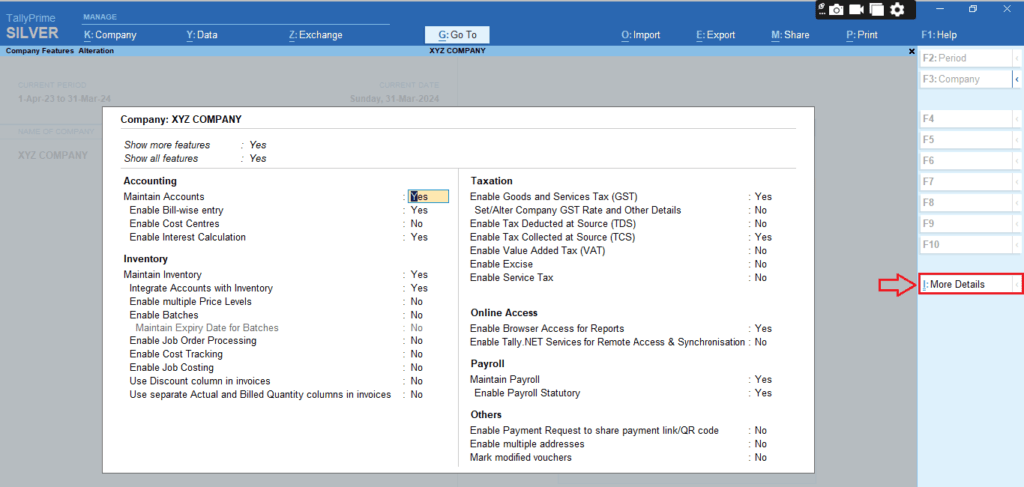
Task: Open the K: Company menu
Action: pyautogui.click(x=110, y=35)
